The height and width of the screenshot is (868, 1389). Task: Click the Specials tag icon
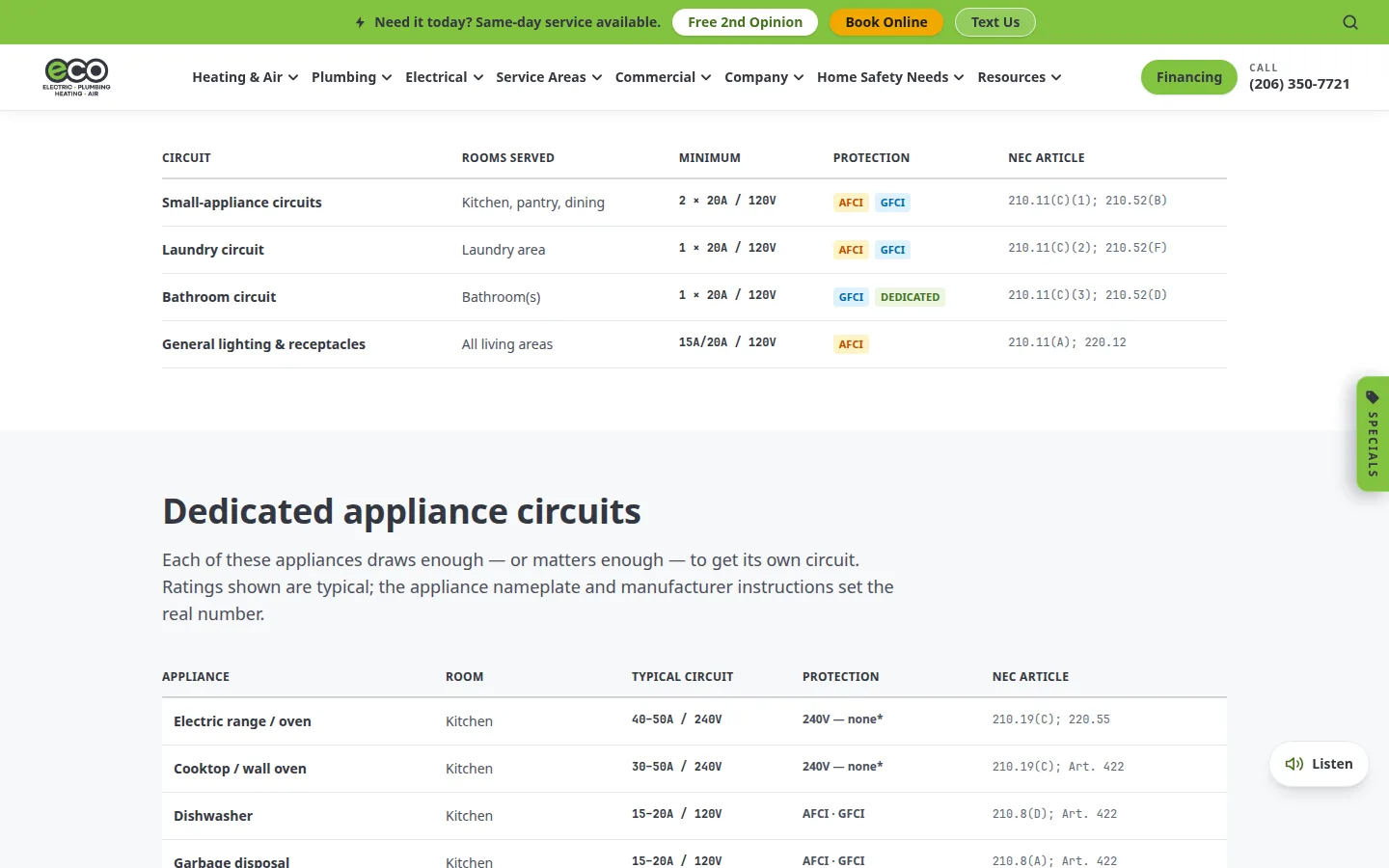pyautogui.click(x=1373, y=397)
